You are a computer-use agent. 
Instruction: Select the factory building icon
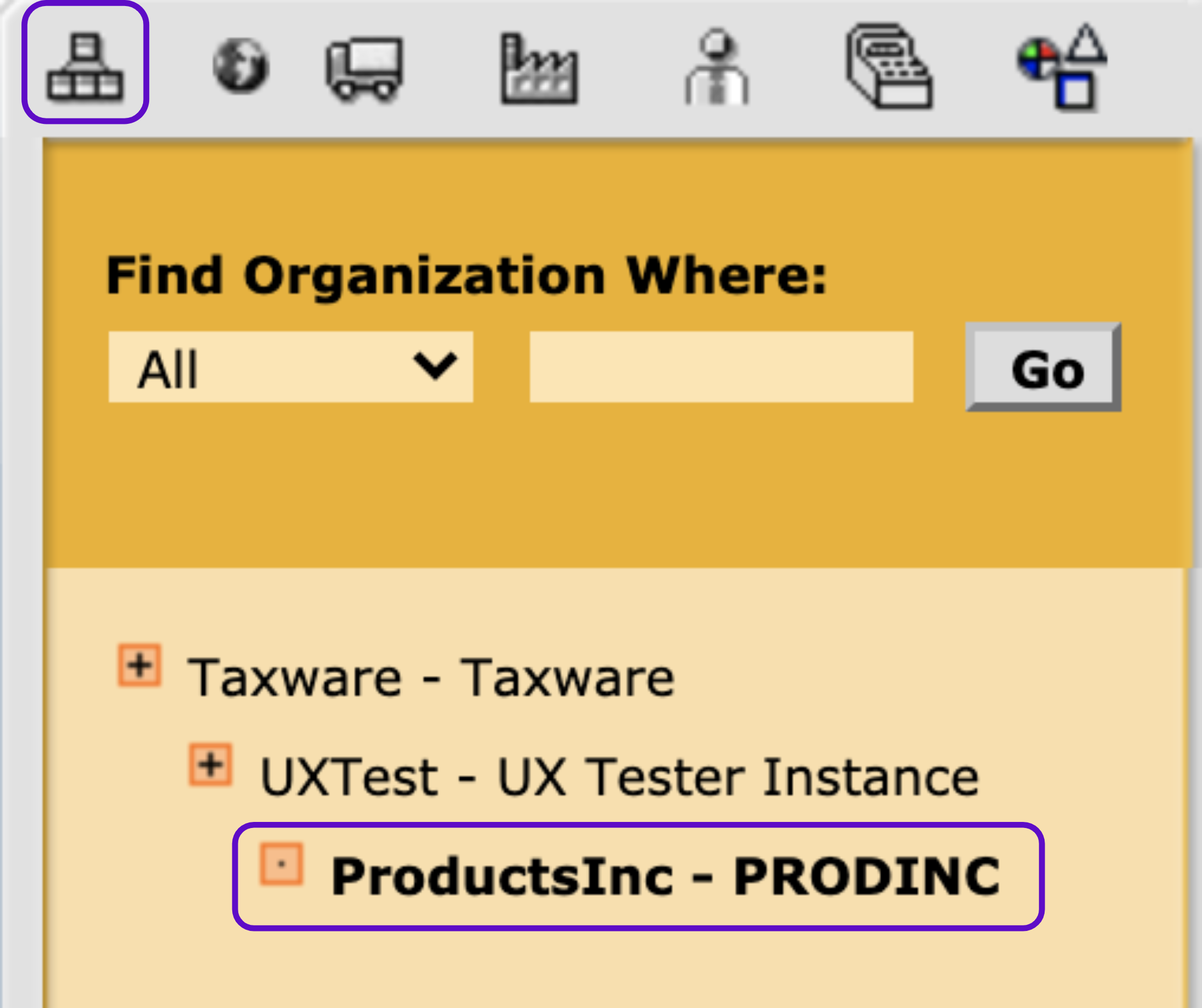[x=539, y=70]
